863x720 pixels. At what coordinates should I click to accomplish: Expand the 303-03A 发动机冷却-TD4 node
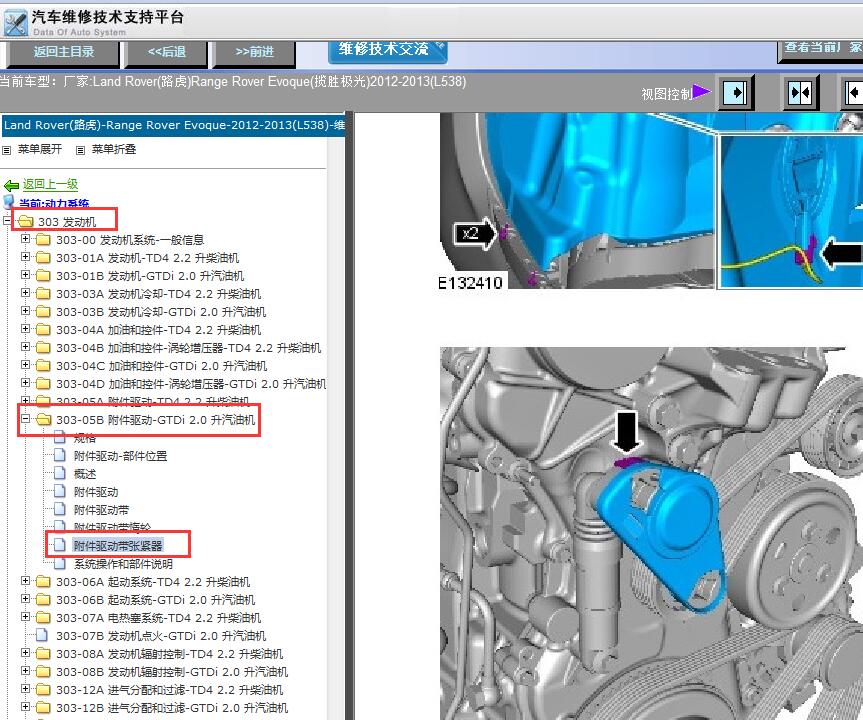[25, 293]
